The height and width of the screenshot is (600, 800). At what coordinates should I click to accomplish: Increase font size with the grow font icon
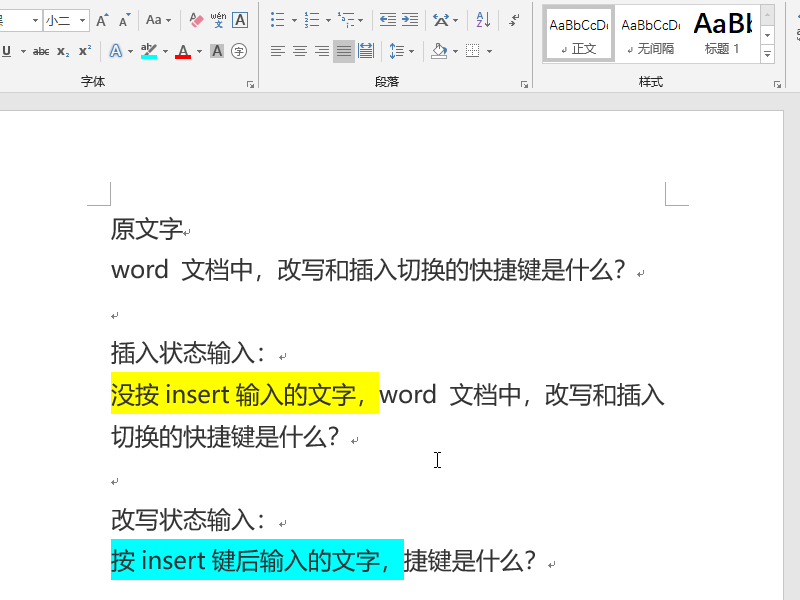[102, 20]
